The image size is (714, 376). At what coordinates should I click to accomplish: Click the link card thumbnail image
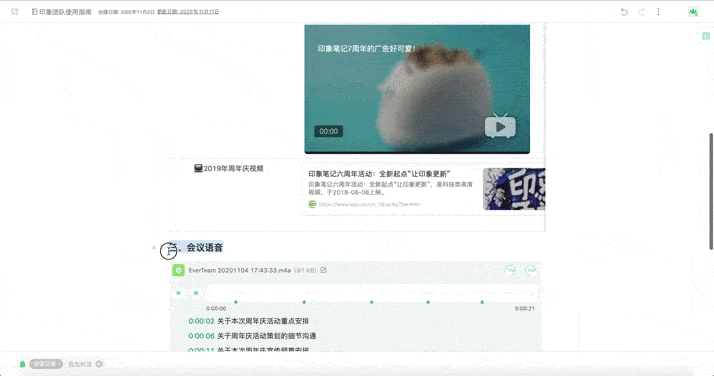514,189
